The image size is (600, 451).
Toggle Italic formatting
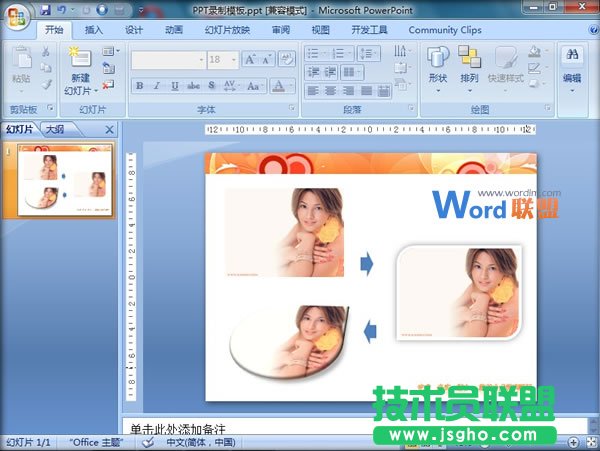[x=157, y=86]
